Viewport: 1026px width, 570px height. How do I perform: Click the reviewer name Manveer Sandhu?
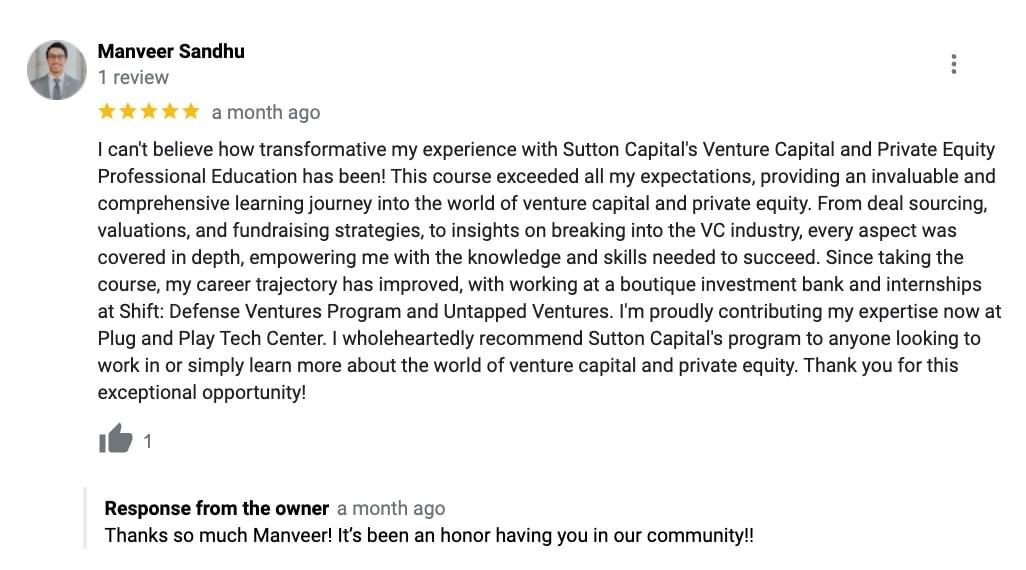(171, 51)
